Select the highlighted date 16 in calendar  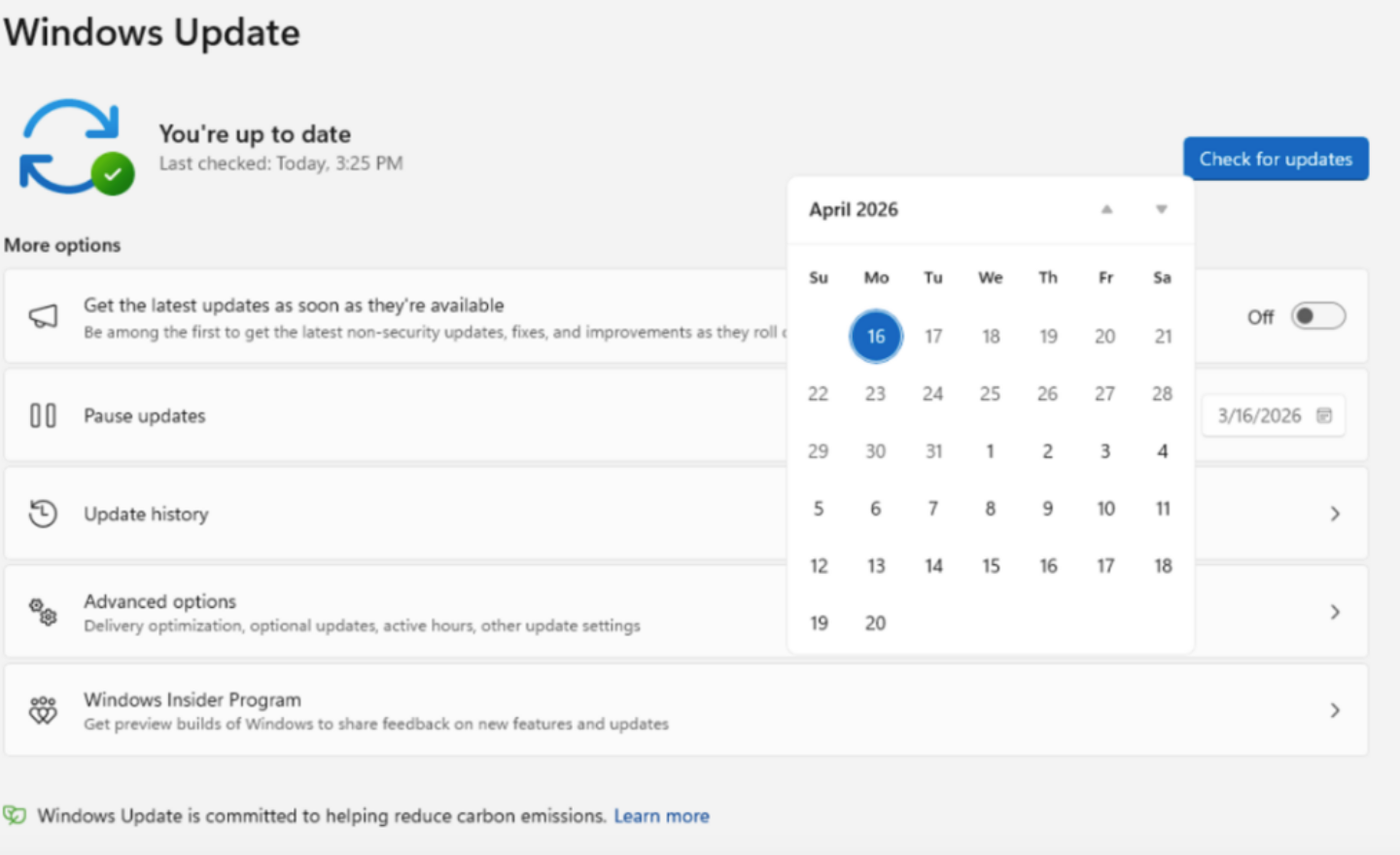(876, 337)
